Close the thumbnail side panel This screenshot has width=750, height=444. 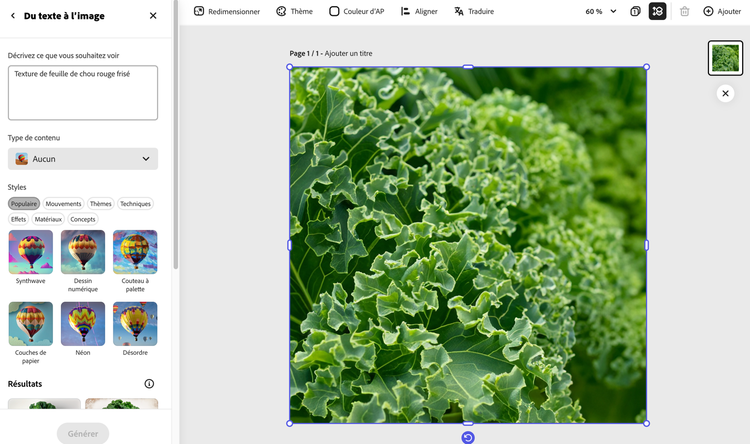[725, 93]
